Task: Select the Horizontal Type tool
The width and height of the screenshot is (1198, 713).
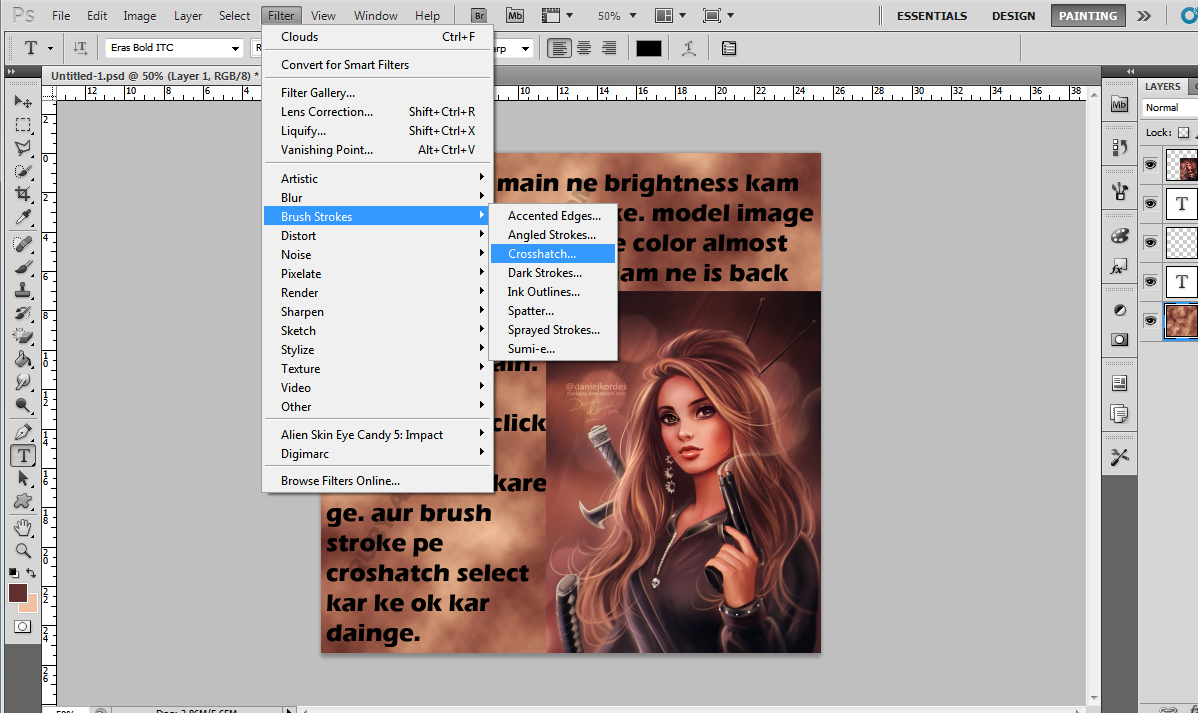Action: point(23,455)
